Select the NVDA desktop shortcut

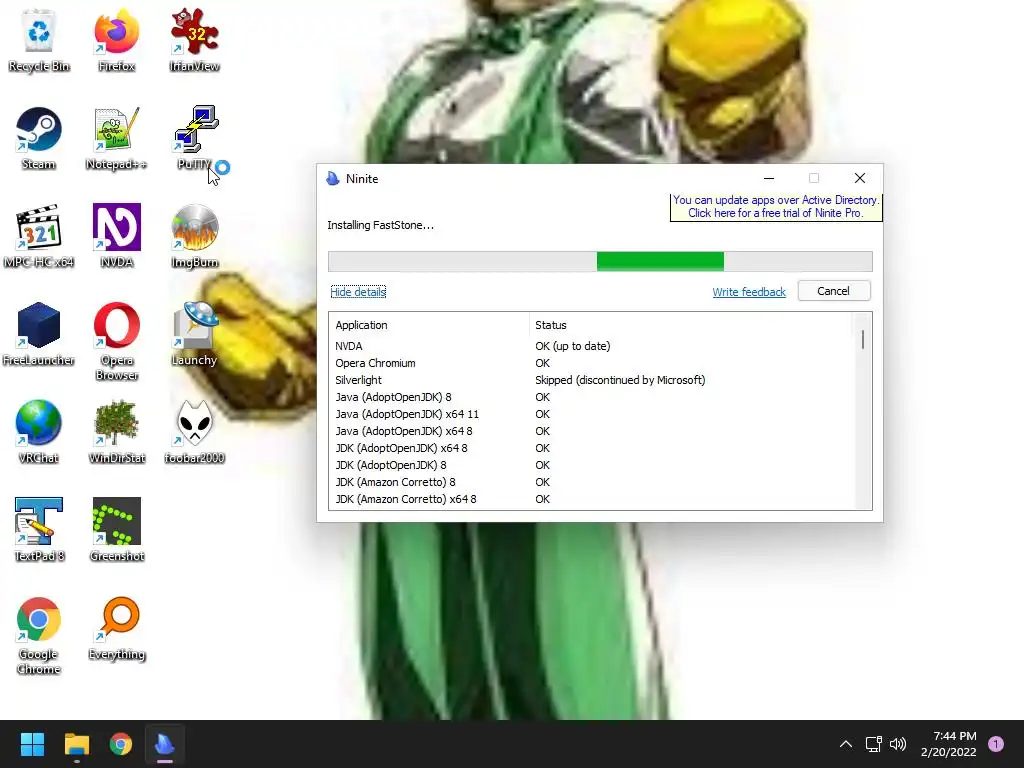pos(116,236)
